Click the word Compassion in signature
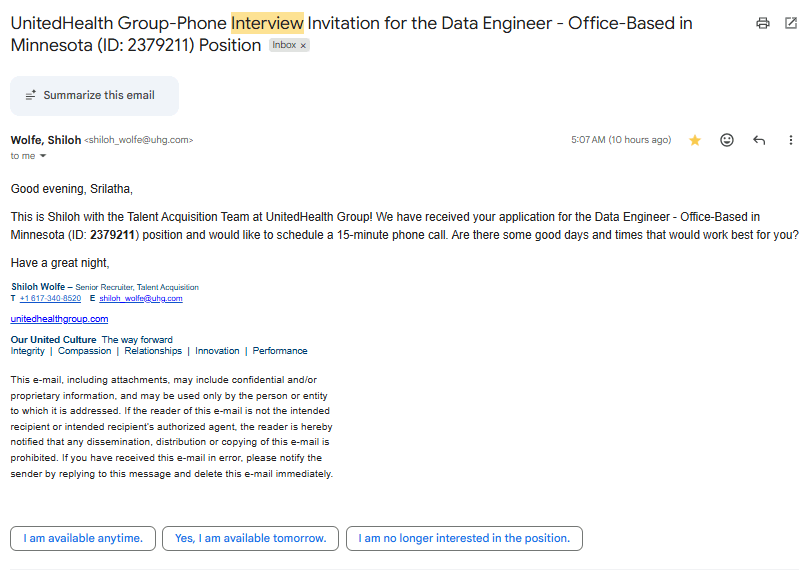This screenshot has height=582, width=809. [x=85, y=351]
